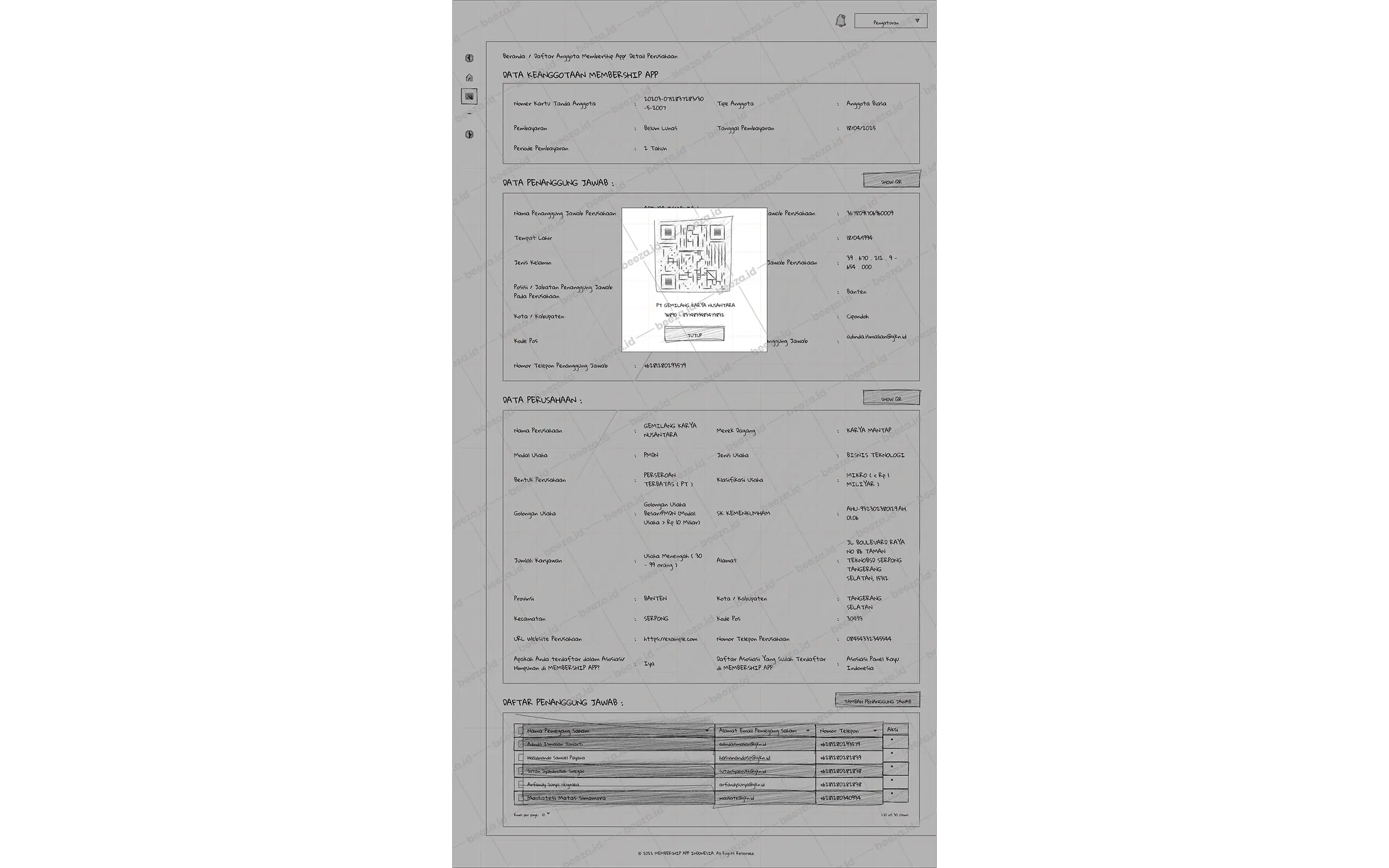Click KARYA MANTAP Merek Dagang value

(869, 430)
